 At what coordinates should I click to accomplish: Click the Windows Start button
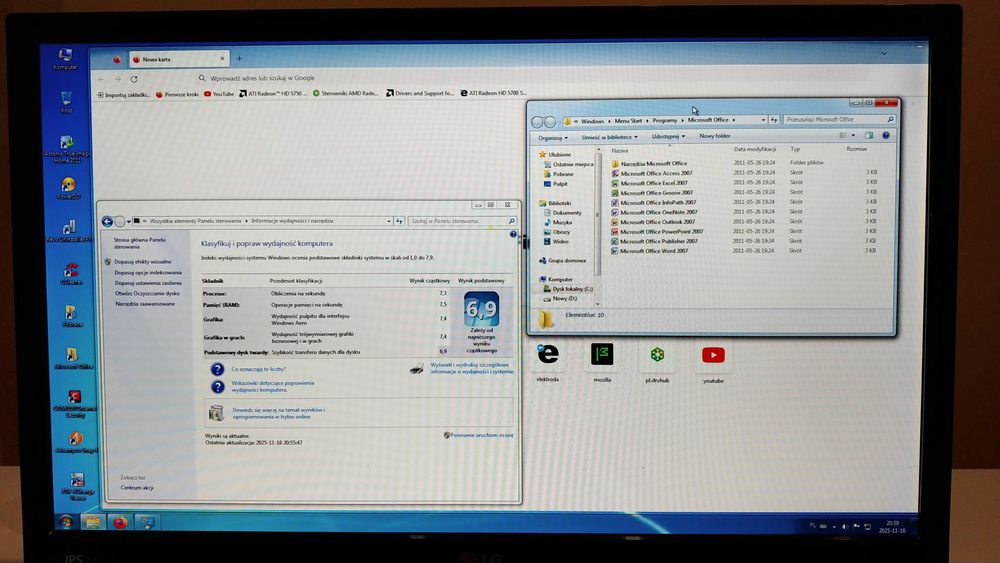tap(66, 522)
